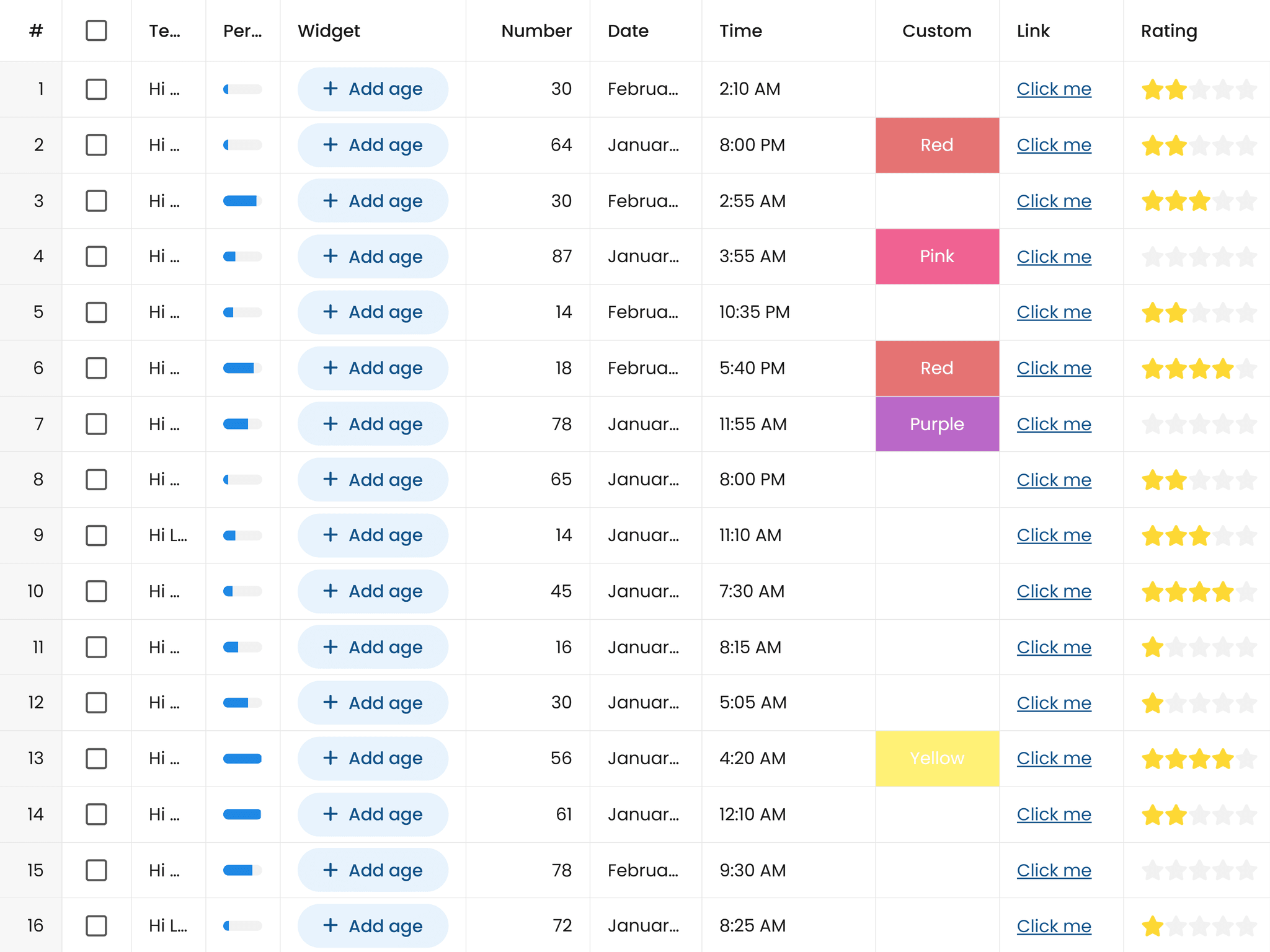The image size is (1270, 952).
Task: Click the Rating column header
Action: tap(1169, 30)
